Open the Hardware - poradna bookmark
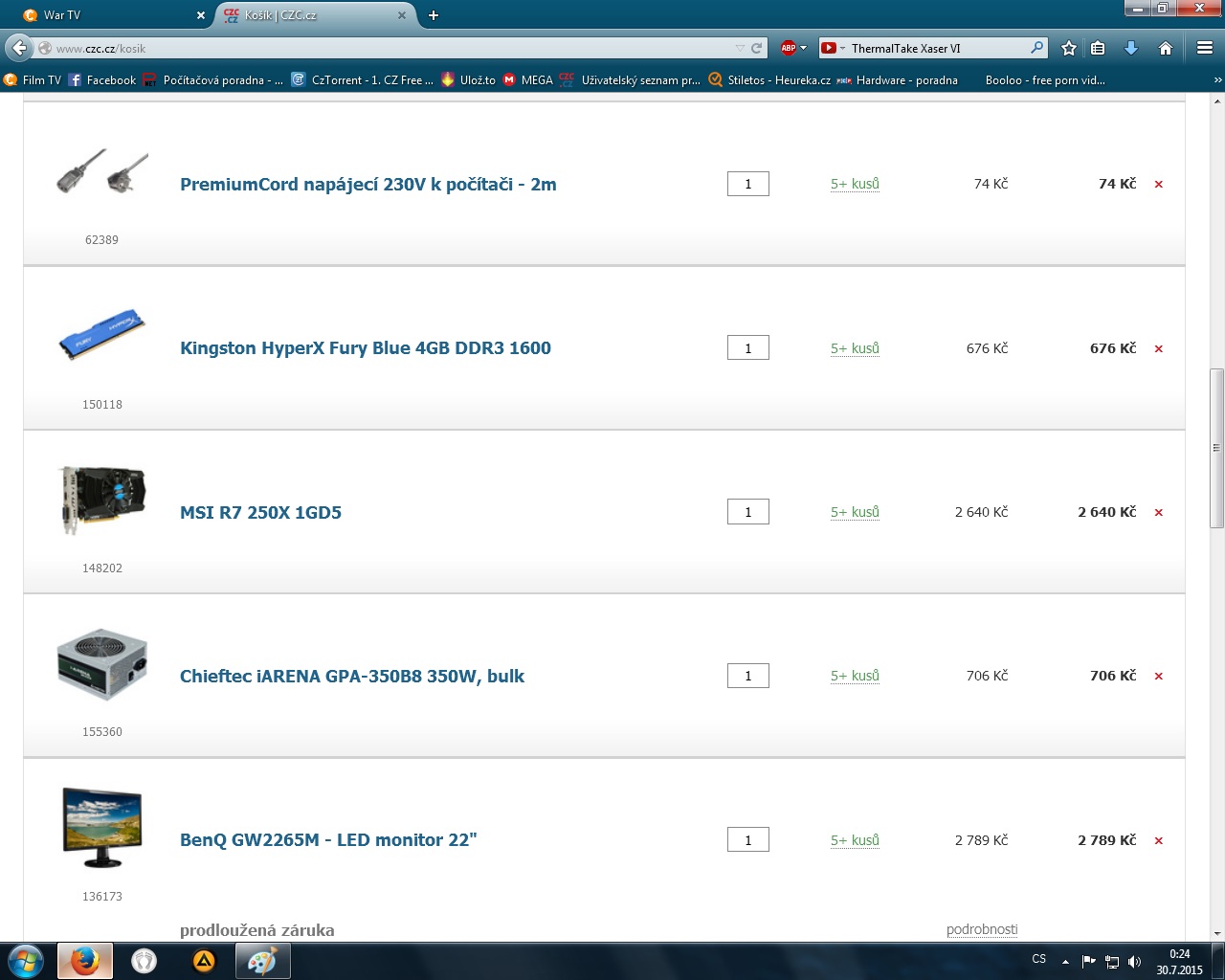Viewport: 1225px width, 980px height. (898, 80)
